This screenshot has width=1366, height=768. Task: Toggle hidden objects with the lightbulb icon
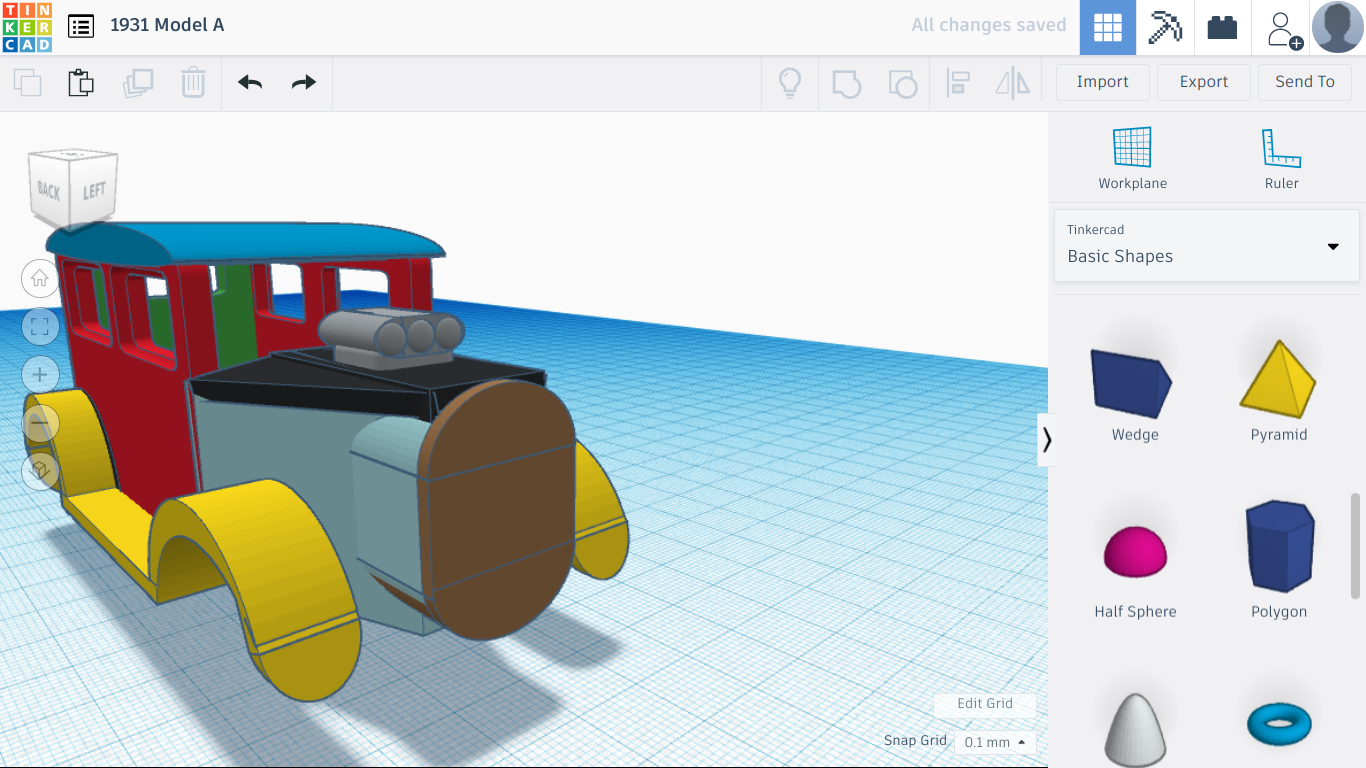(790, 84)
